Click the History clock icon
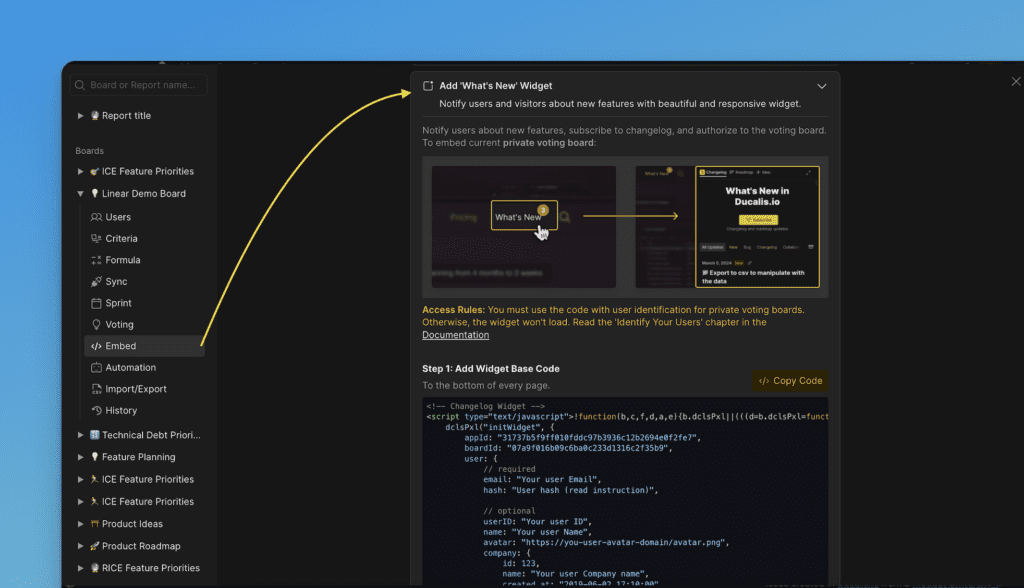Screen dimensions: 1024x588 tap(98, 410)
